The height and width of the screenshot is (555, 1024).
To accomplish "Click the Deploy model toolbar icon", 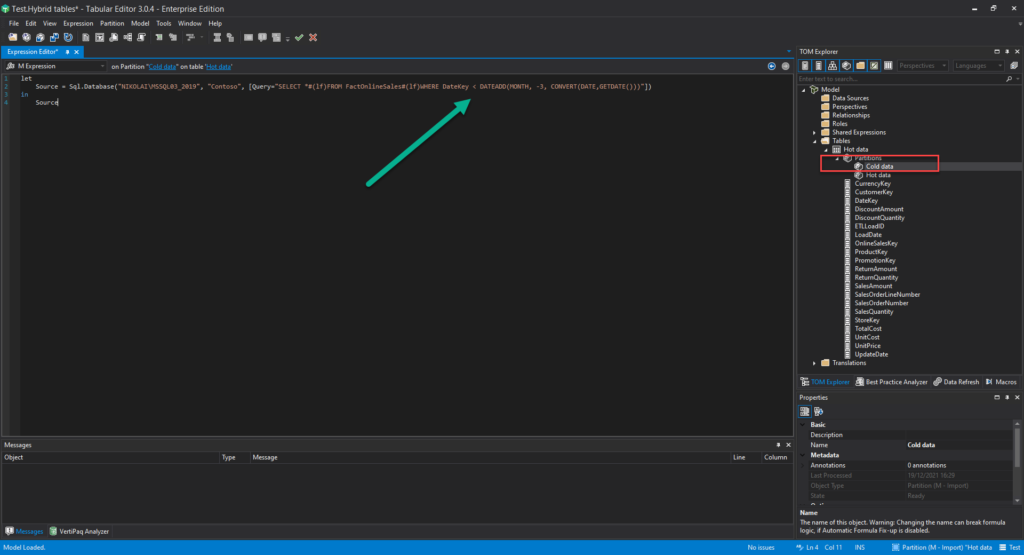I will 54,38.
